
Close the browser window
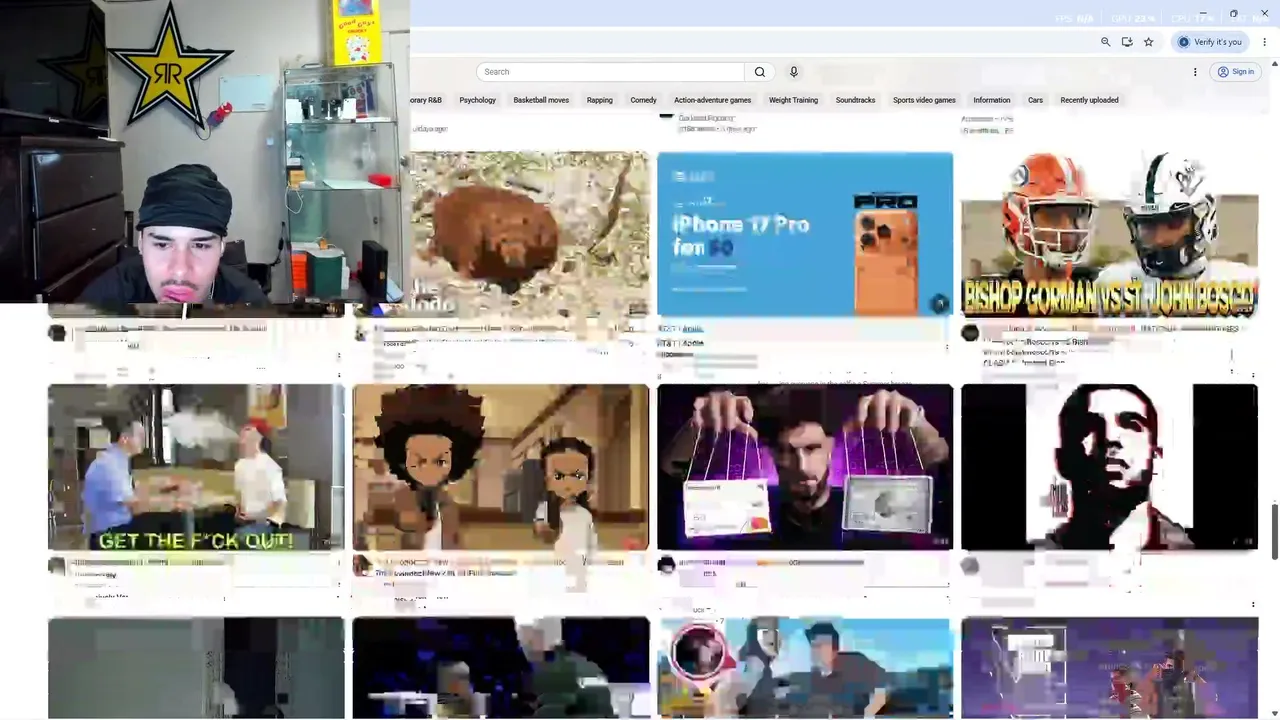[1264, 14]
